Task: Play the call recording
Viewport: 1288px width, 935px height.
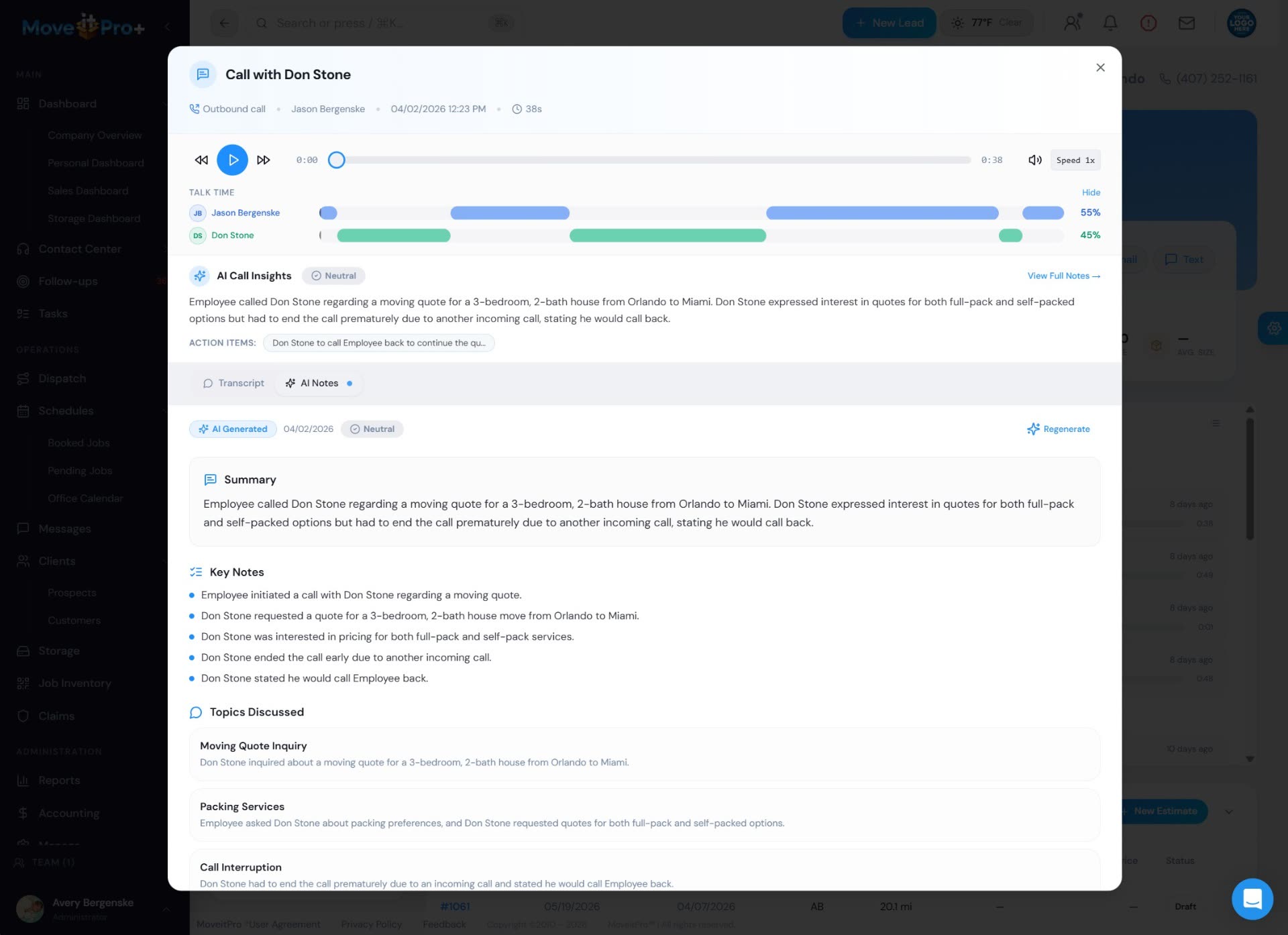Action: click(x=232, y=160)
